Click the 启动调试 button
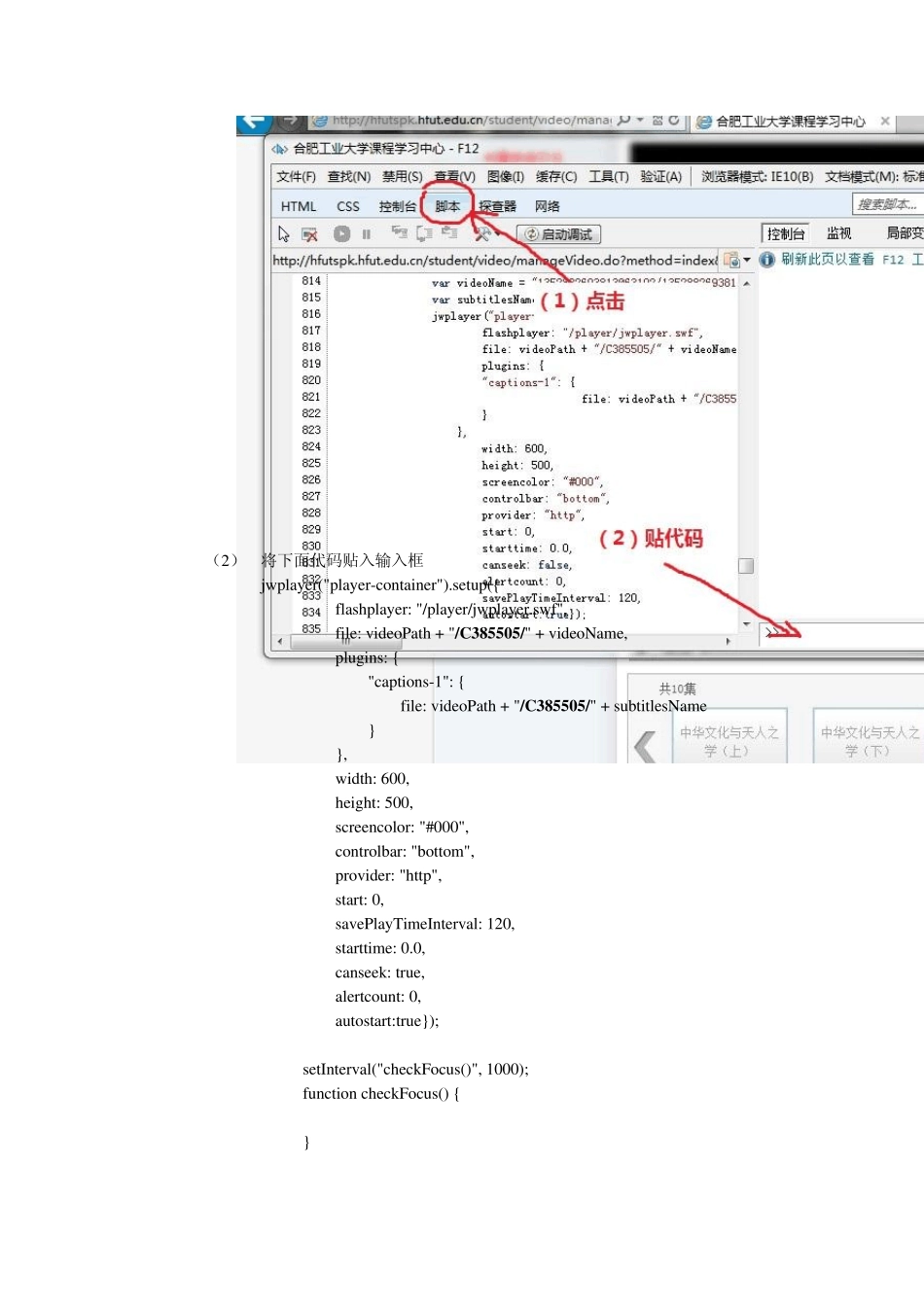924x1307 pixels. [x=559, y=234]
